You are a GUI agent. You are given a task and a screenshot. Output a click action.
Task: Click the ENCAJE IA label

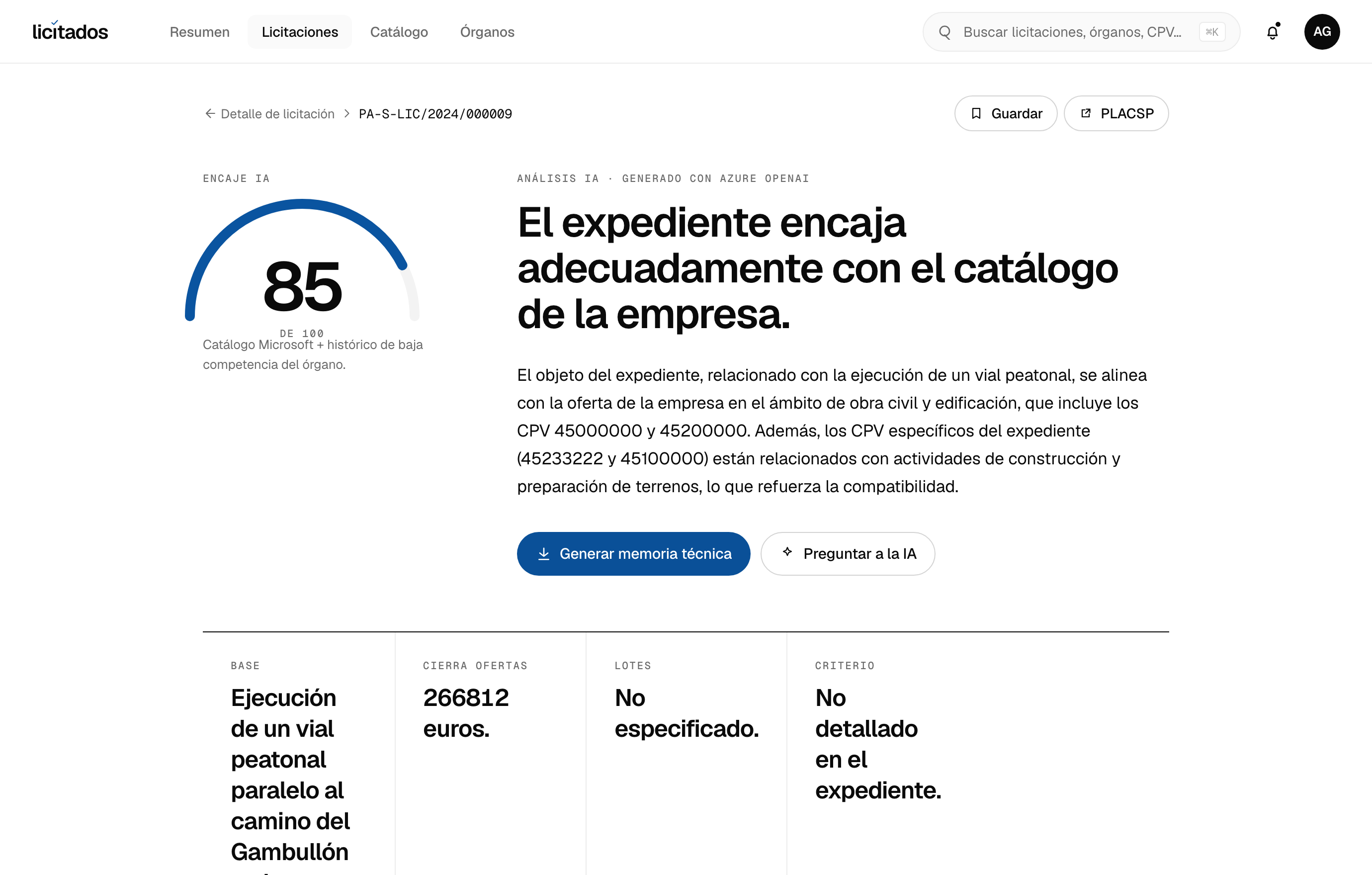tap(237, 178)
